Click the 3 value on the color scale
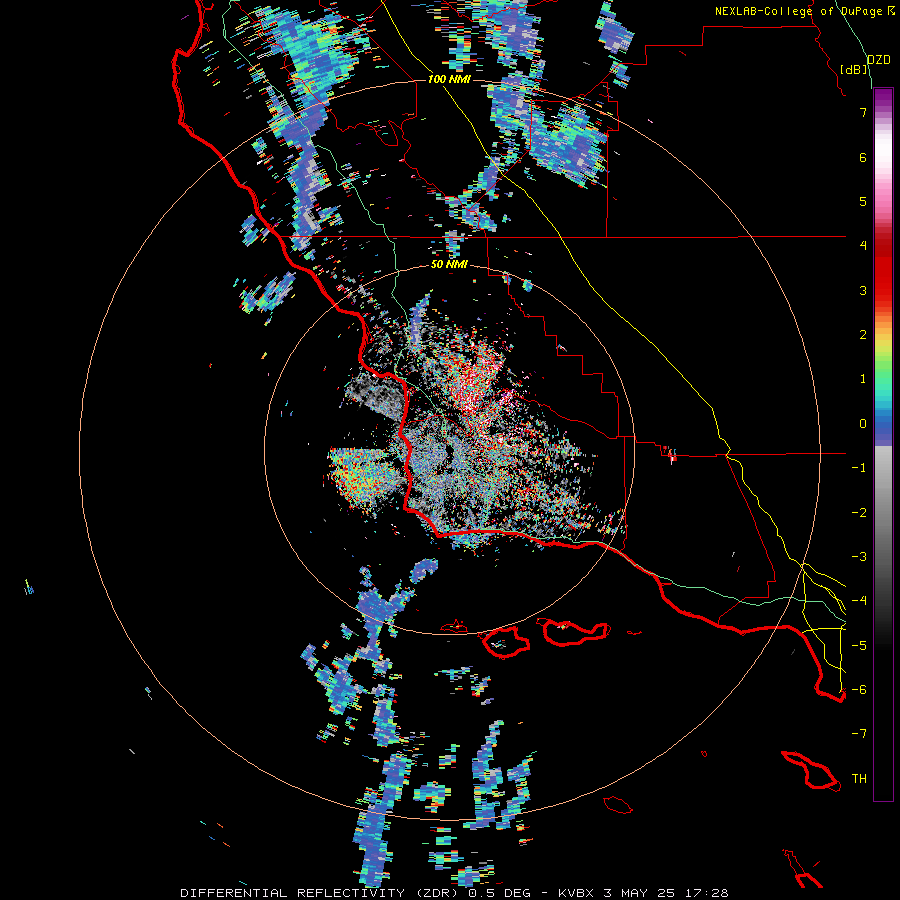Image resolution: width=900 pixels, height=900 pixels. pyautogui.click(x=863, y=290)
